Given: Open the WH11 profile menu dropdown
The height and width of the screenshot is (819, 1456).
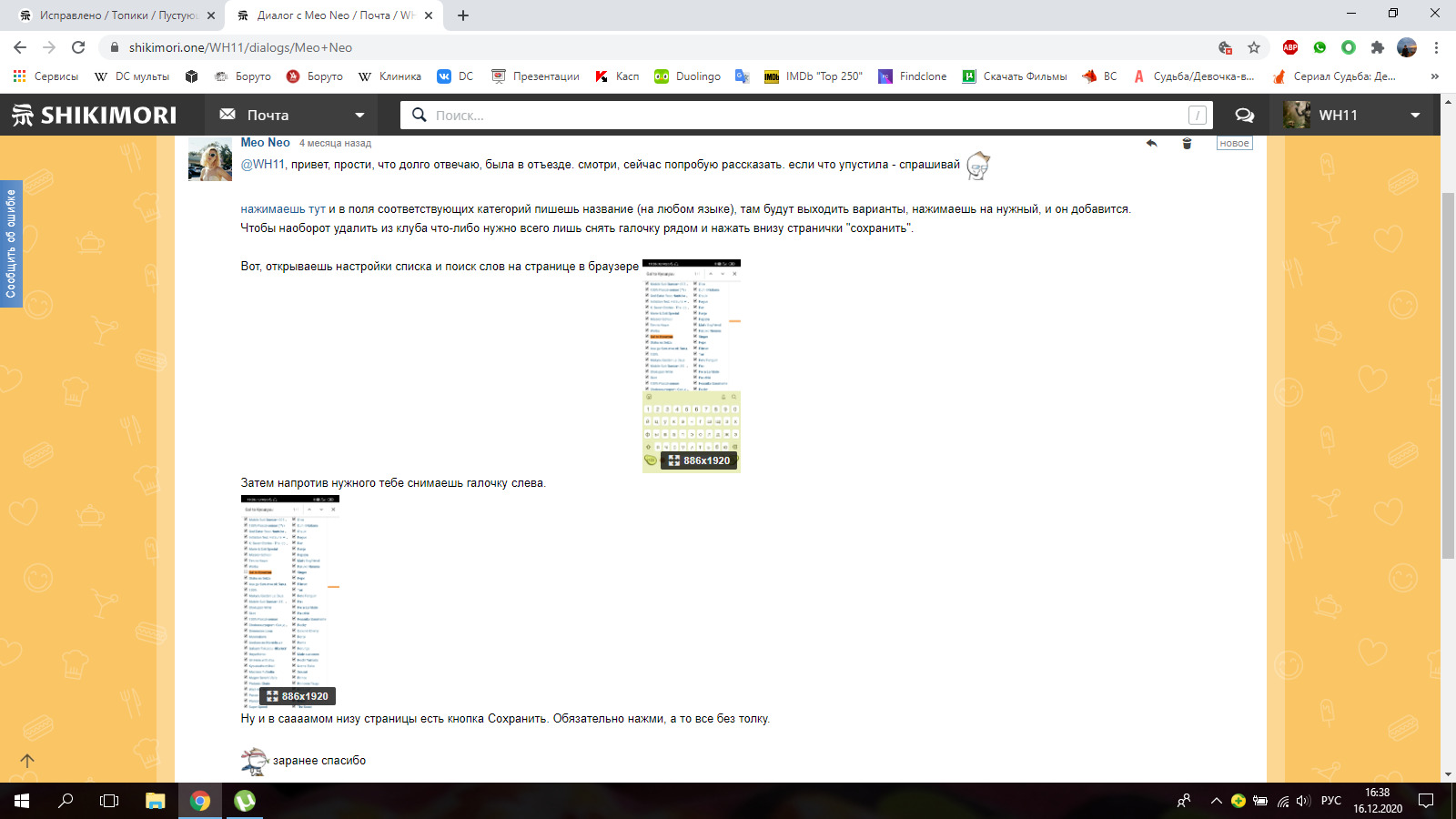Looking at the screenshot, I should pos(1415,115).
